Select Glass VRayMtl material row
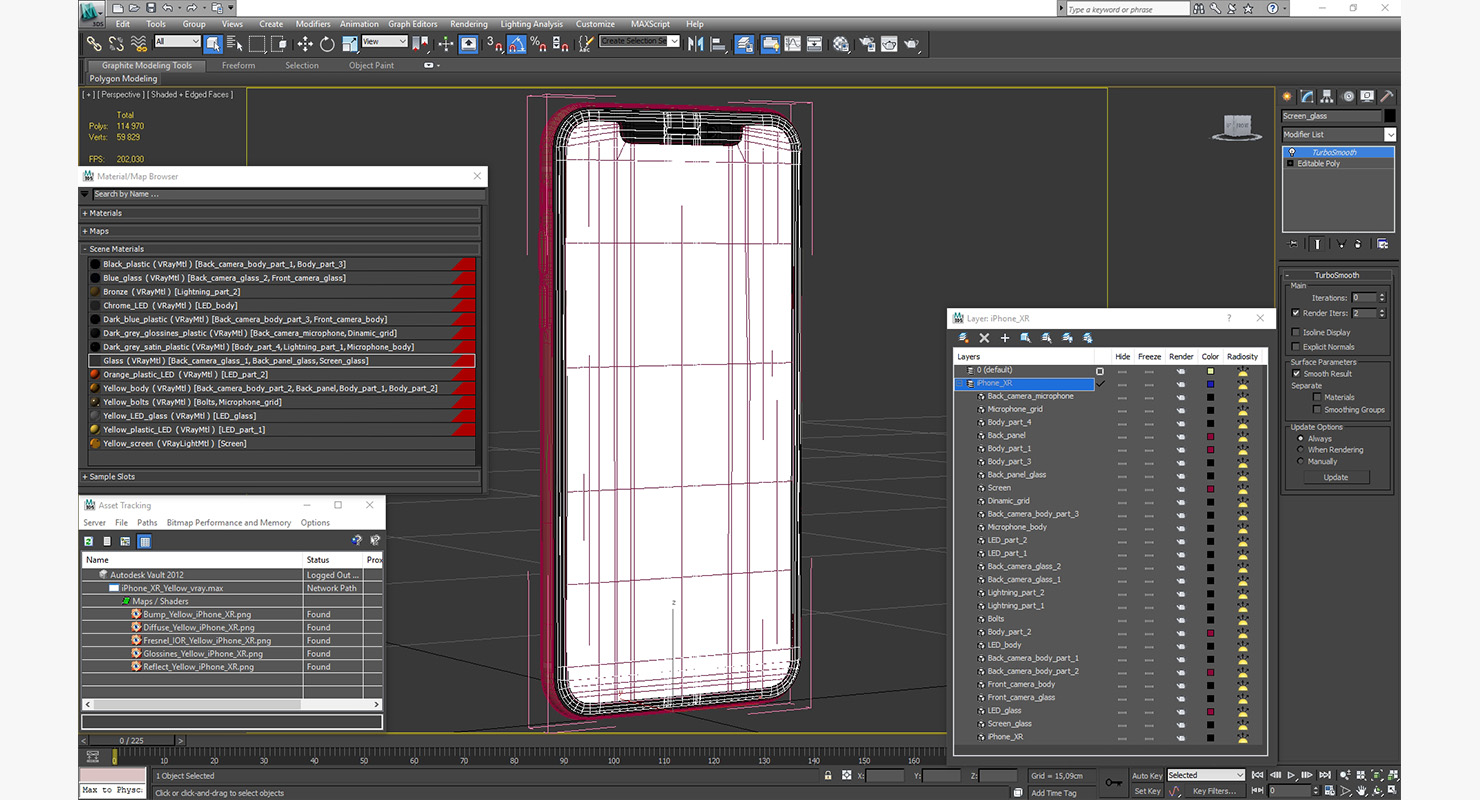This screenshot has width=1480, height=800. point(281,361)
